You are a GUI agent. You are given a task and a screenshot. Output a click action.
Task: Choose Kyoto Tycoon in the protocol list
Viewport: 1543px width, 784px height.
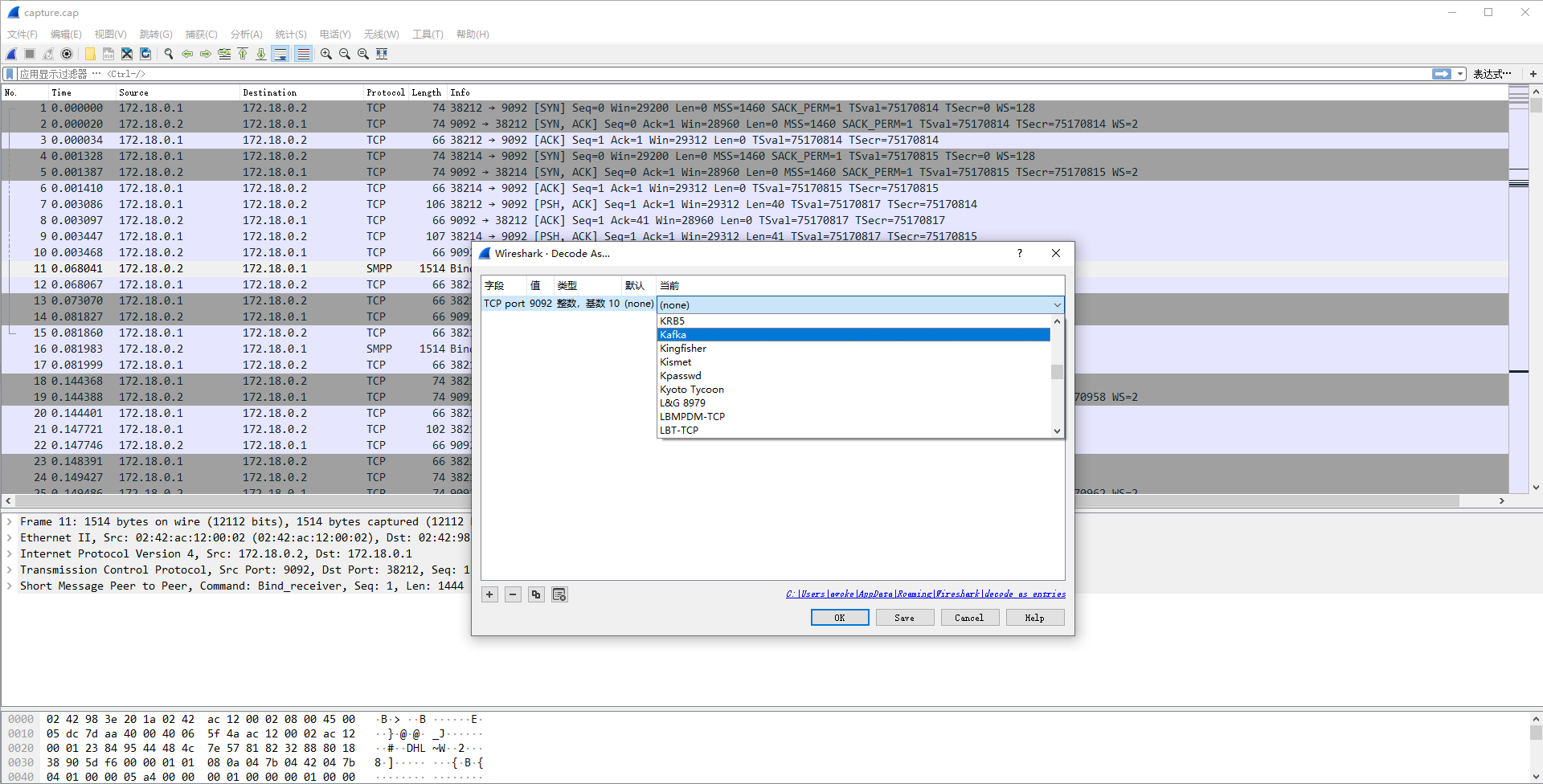tap(853, 390)
